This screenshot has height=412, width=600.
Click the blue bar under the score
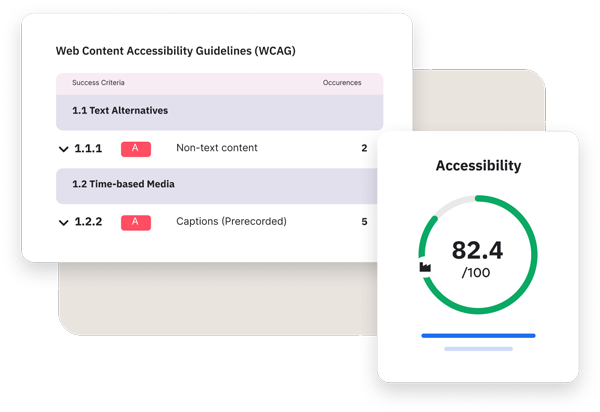478,336
